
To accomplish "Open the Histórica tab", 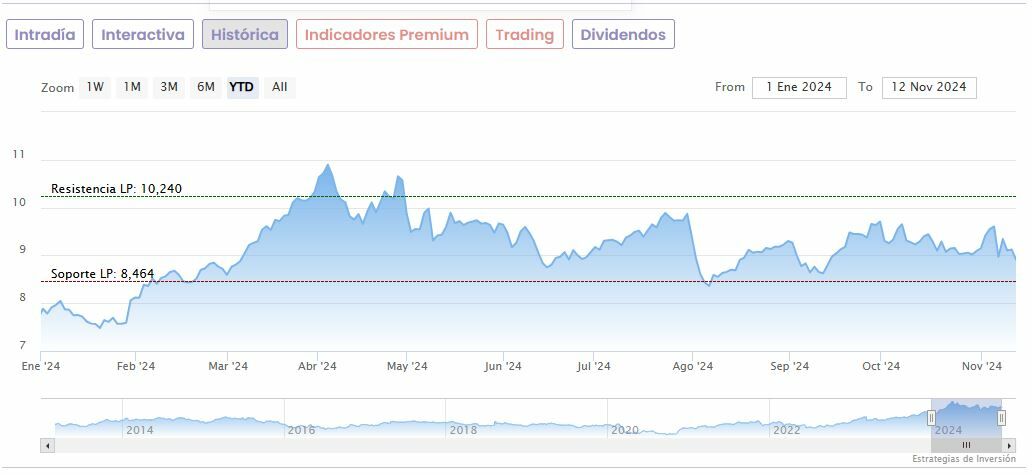I will (x=245, y=35).
